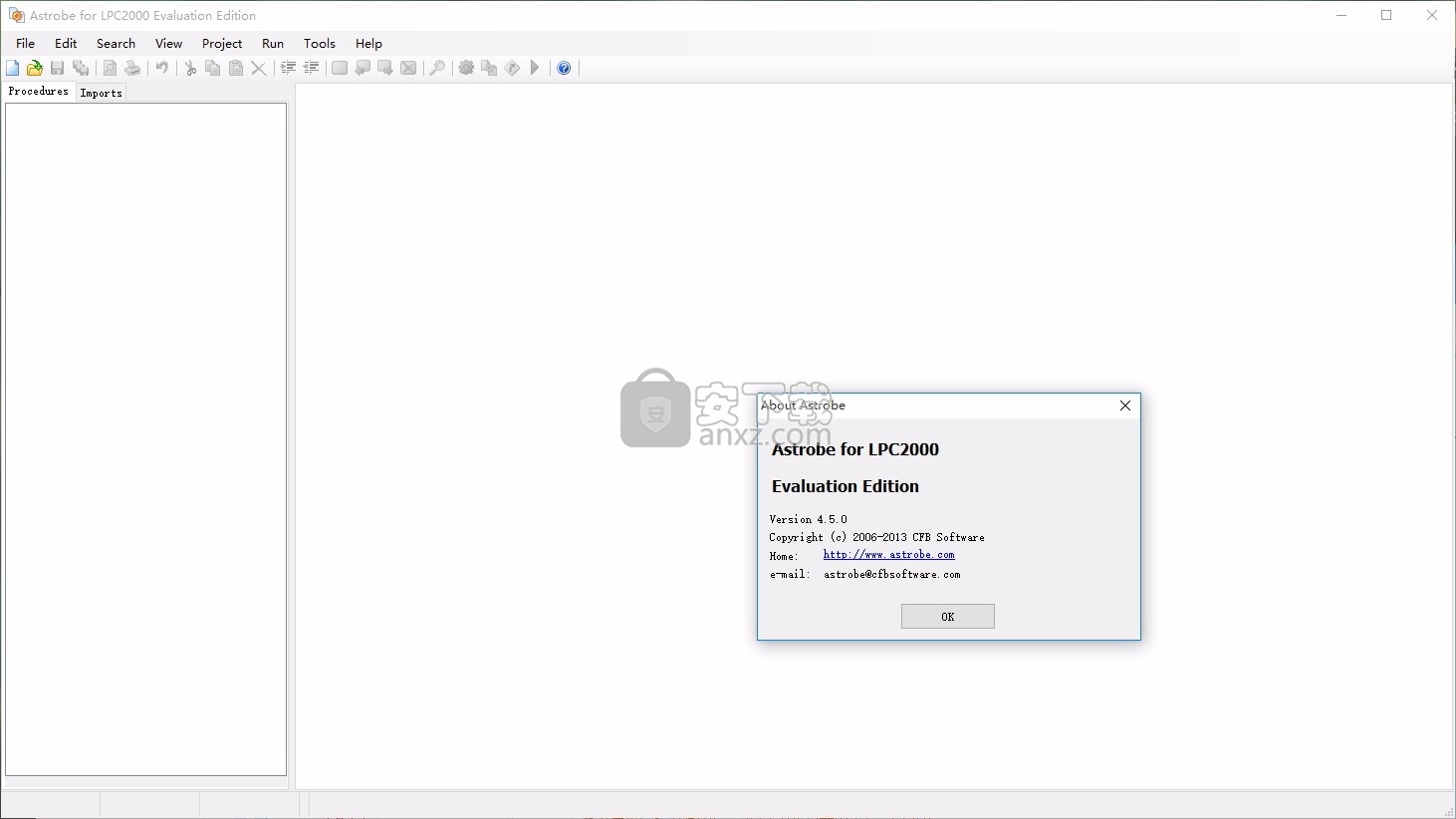Click the indent lines icon

click(288, 68)
